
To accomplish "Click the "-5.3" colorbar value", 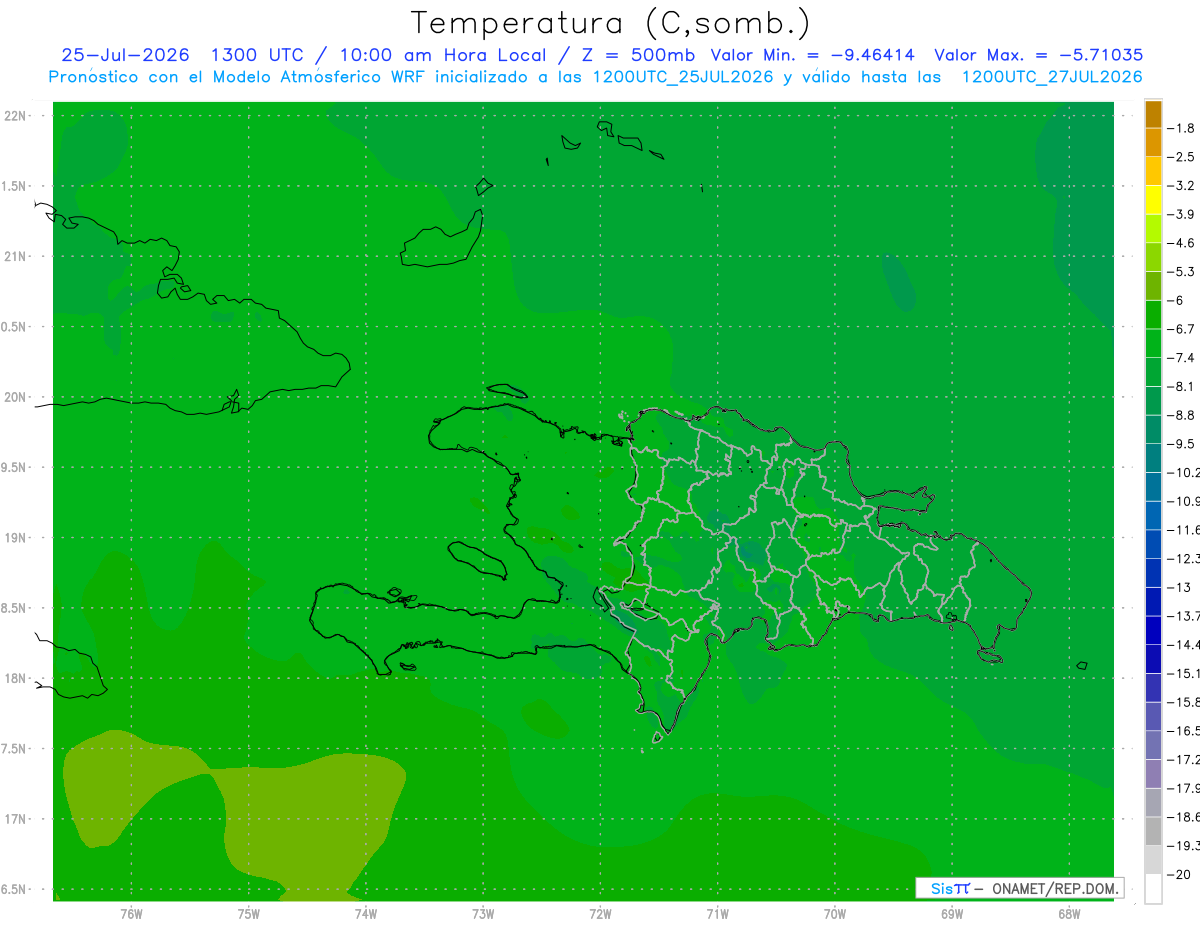I will pyautogui.click(x=1181, y=271).
